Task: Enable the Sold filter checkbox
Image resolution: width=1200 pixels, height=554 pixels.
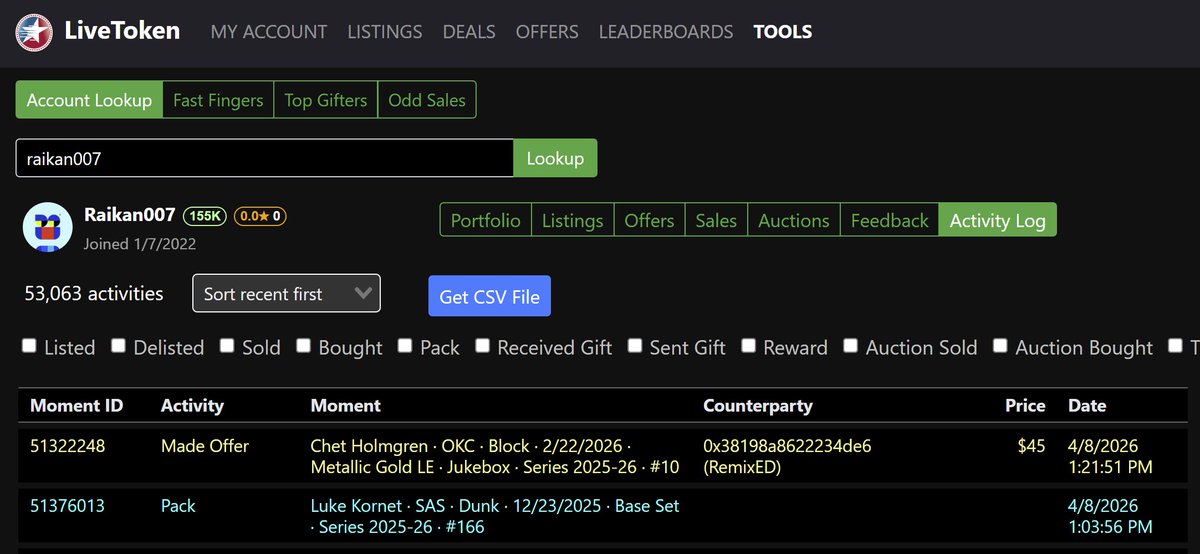Action: point(227,346)
